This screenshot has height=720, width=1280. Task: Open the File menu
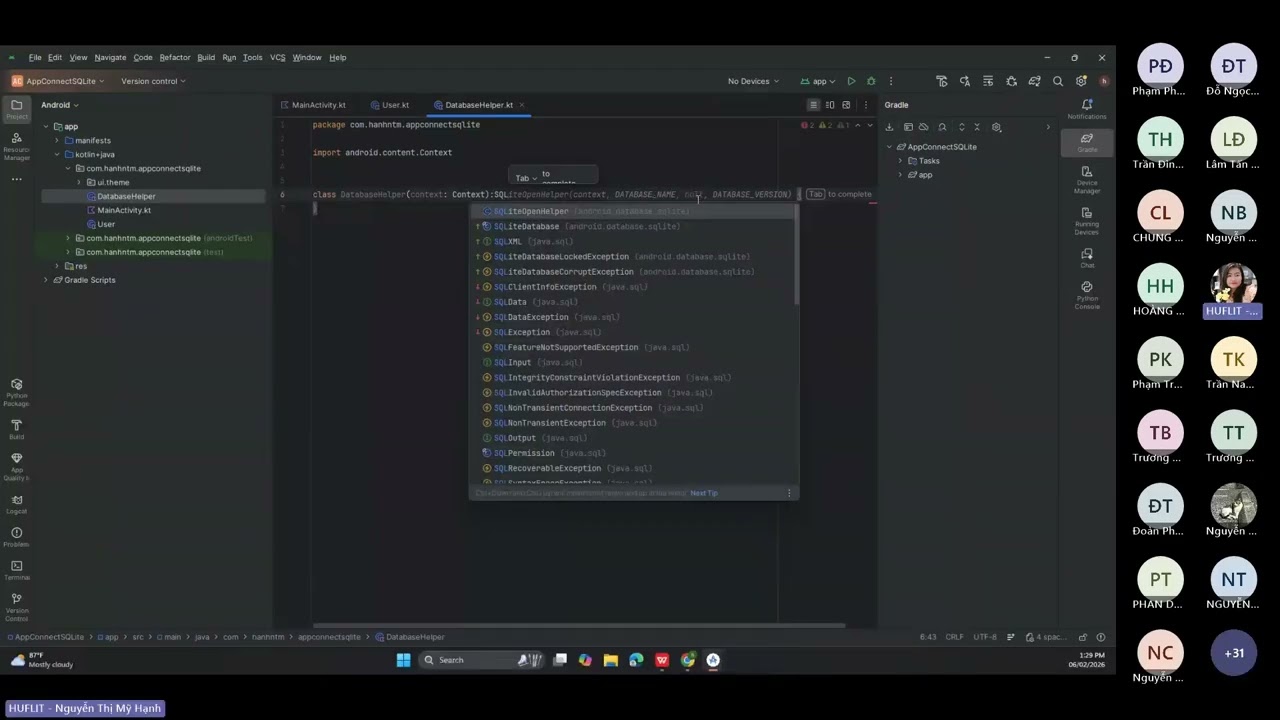point(35,57)
